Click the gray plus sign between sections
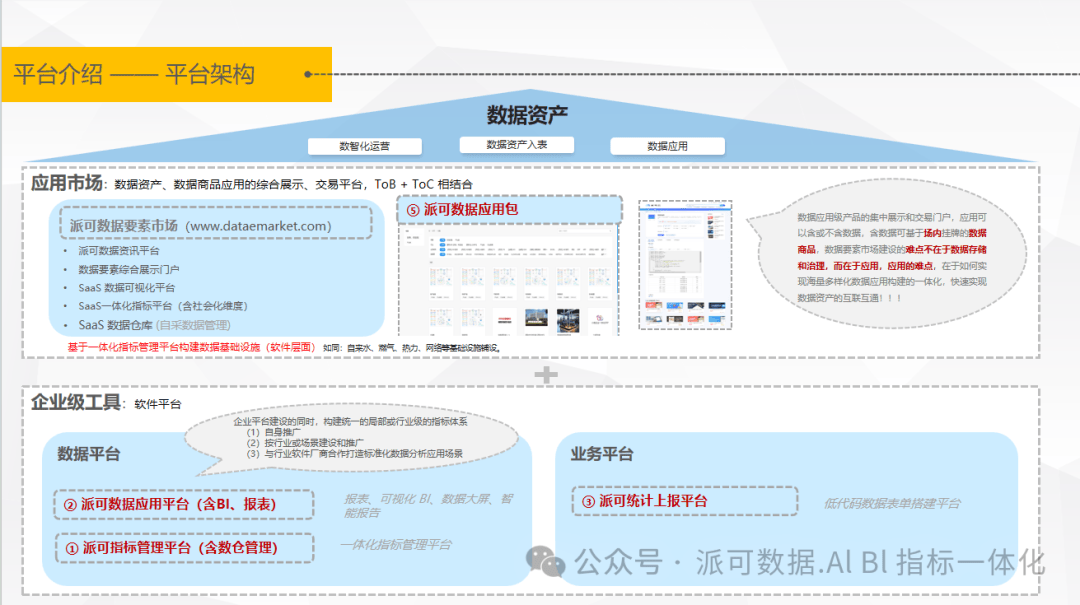Screen dimensions: 1080x605 pos(546,375)
